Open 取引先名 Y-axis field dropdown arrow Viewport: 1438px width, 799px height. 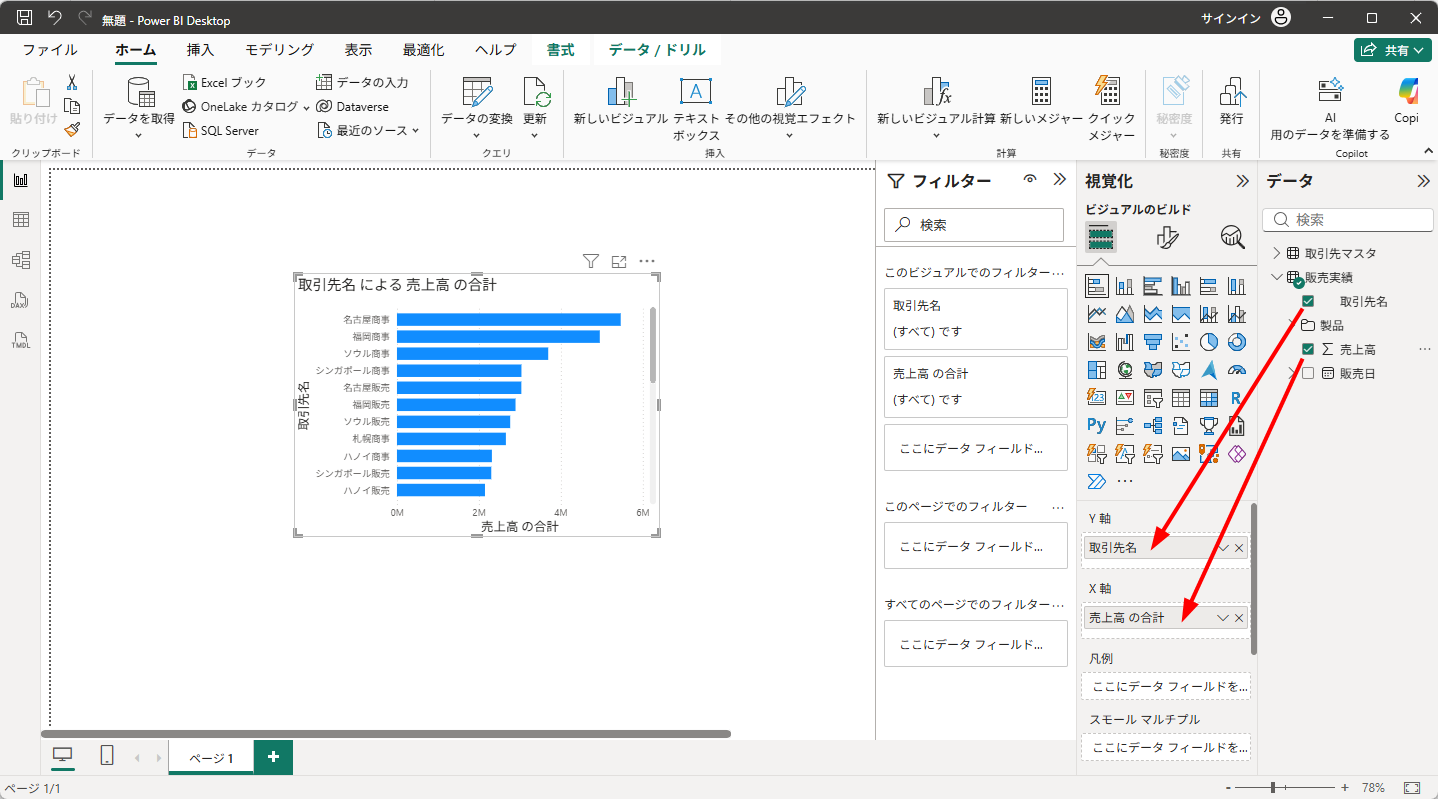(x=1224, y=547)
